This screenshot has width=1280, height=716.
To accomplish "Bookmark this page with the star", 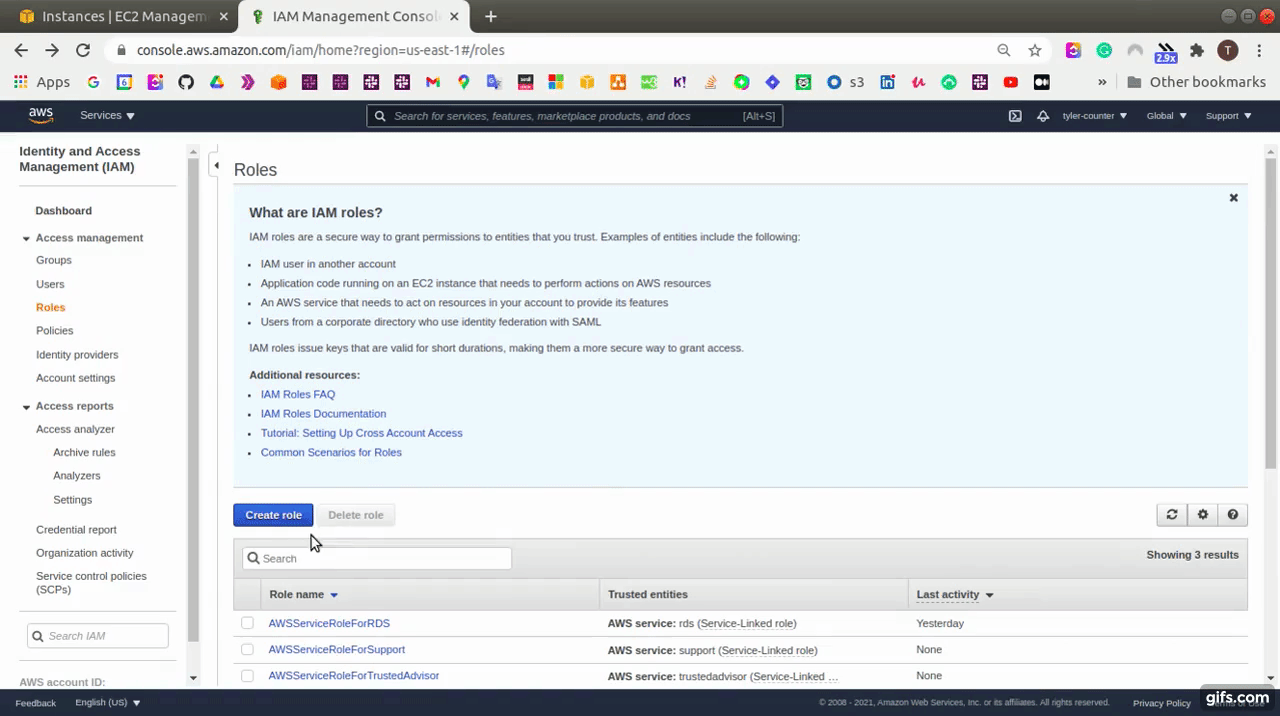I will coord(1035,50).
